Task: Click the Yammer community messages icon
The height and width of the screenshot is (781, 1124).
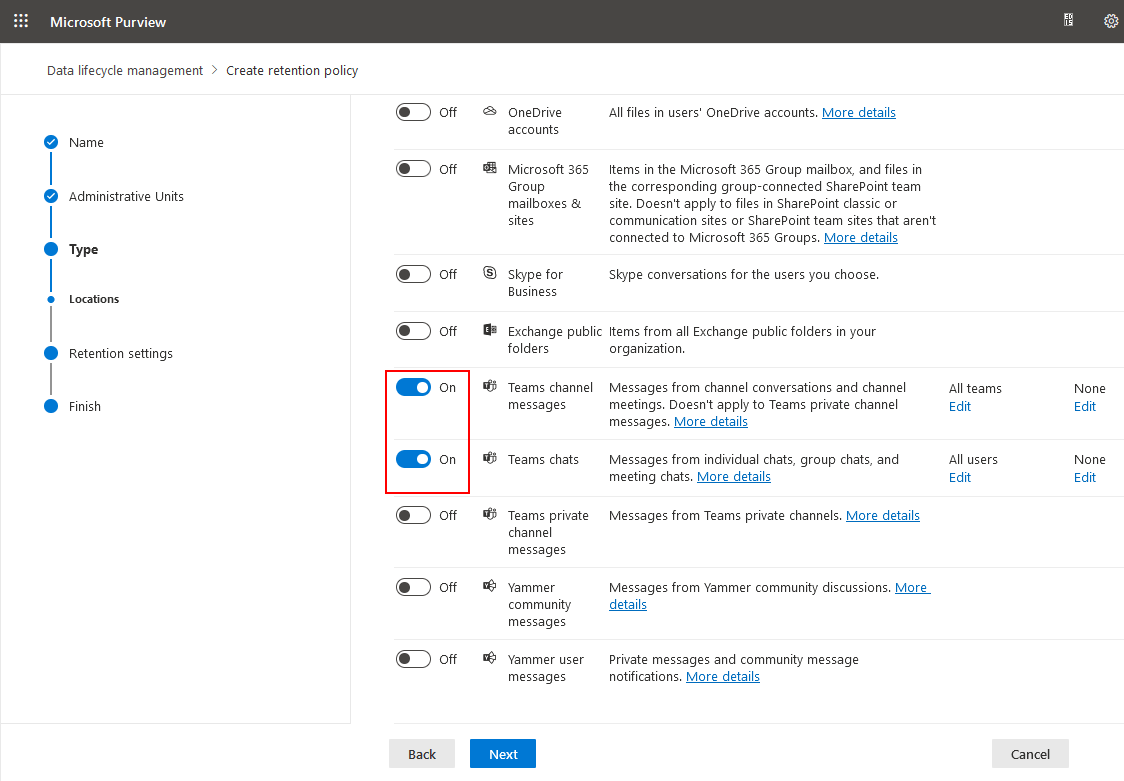Action: 490,586
